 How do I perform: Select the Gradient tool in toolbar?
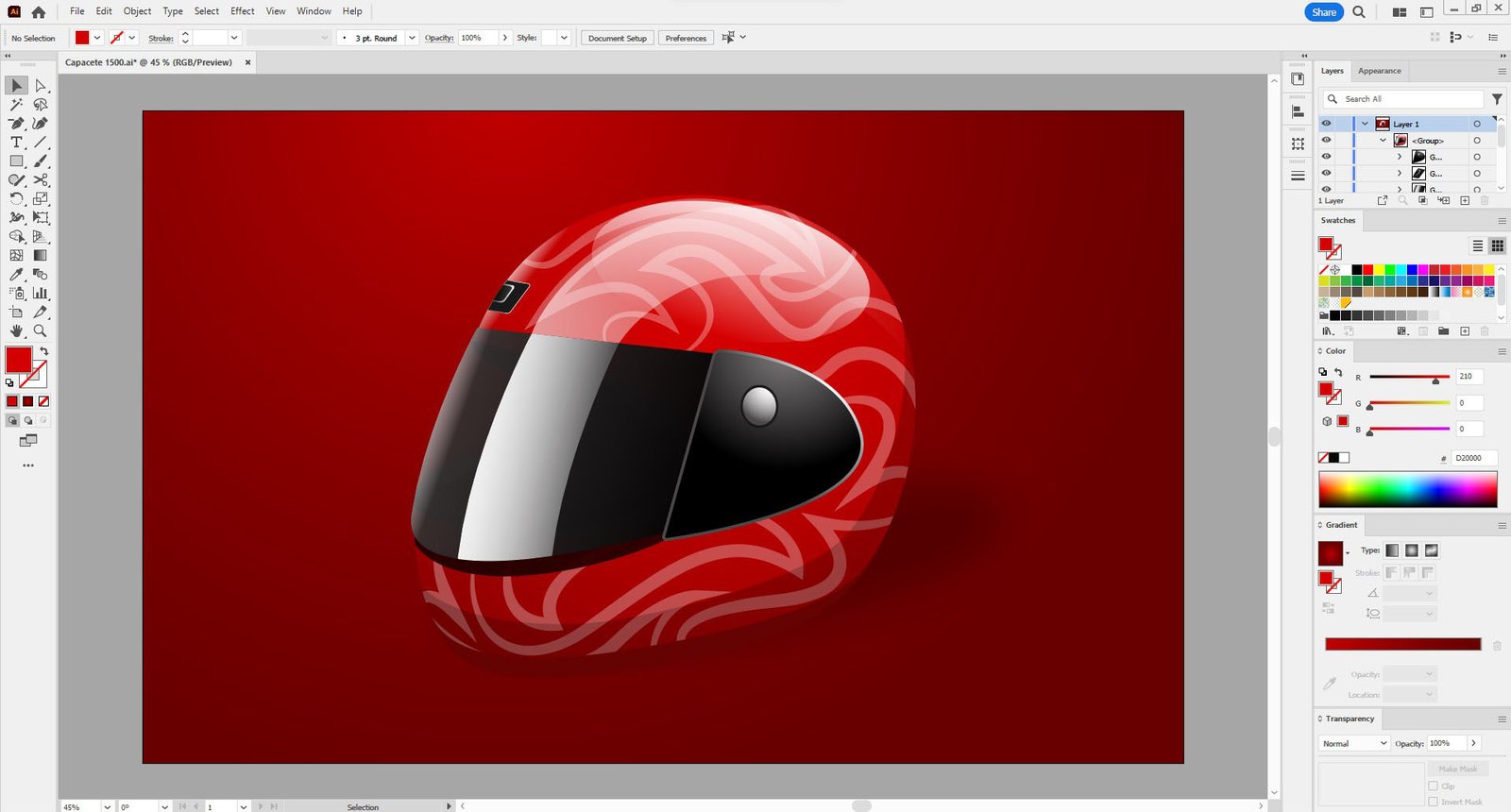tap(41, 256)
